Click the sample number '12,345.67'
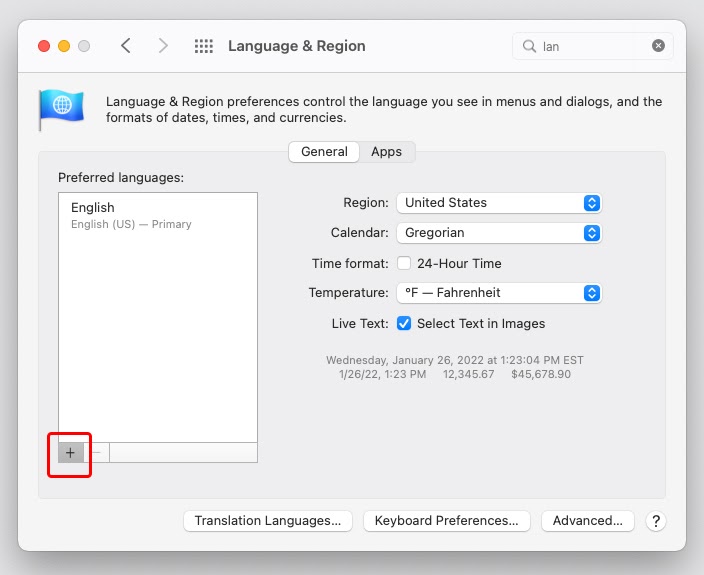704x575 pixels. click(x=469, y=374)
